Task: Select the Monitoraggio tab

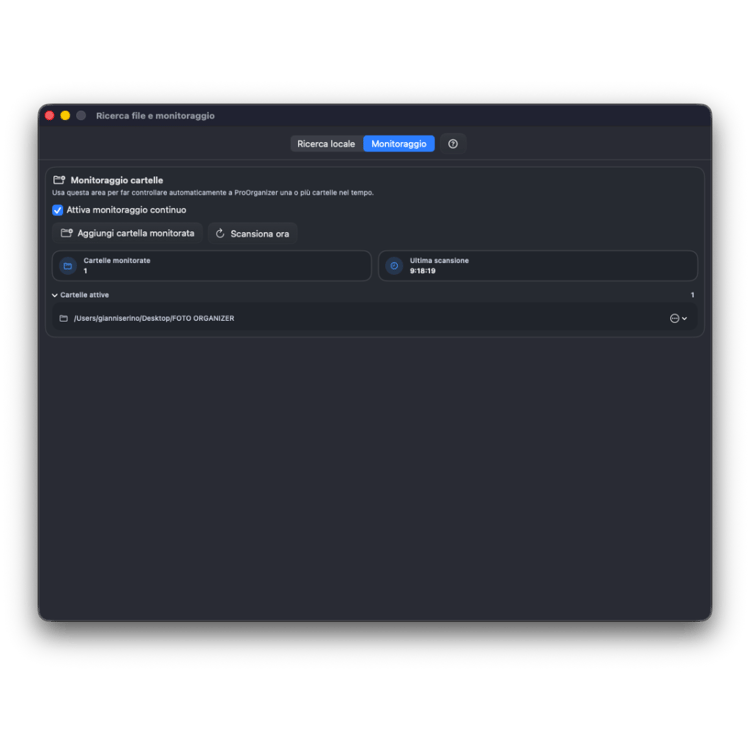Action: click(x=399, y=144)
